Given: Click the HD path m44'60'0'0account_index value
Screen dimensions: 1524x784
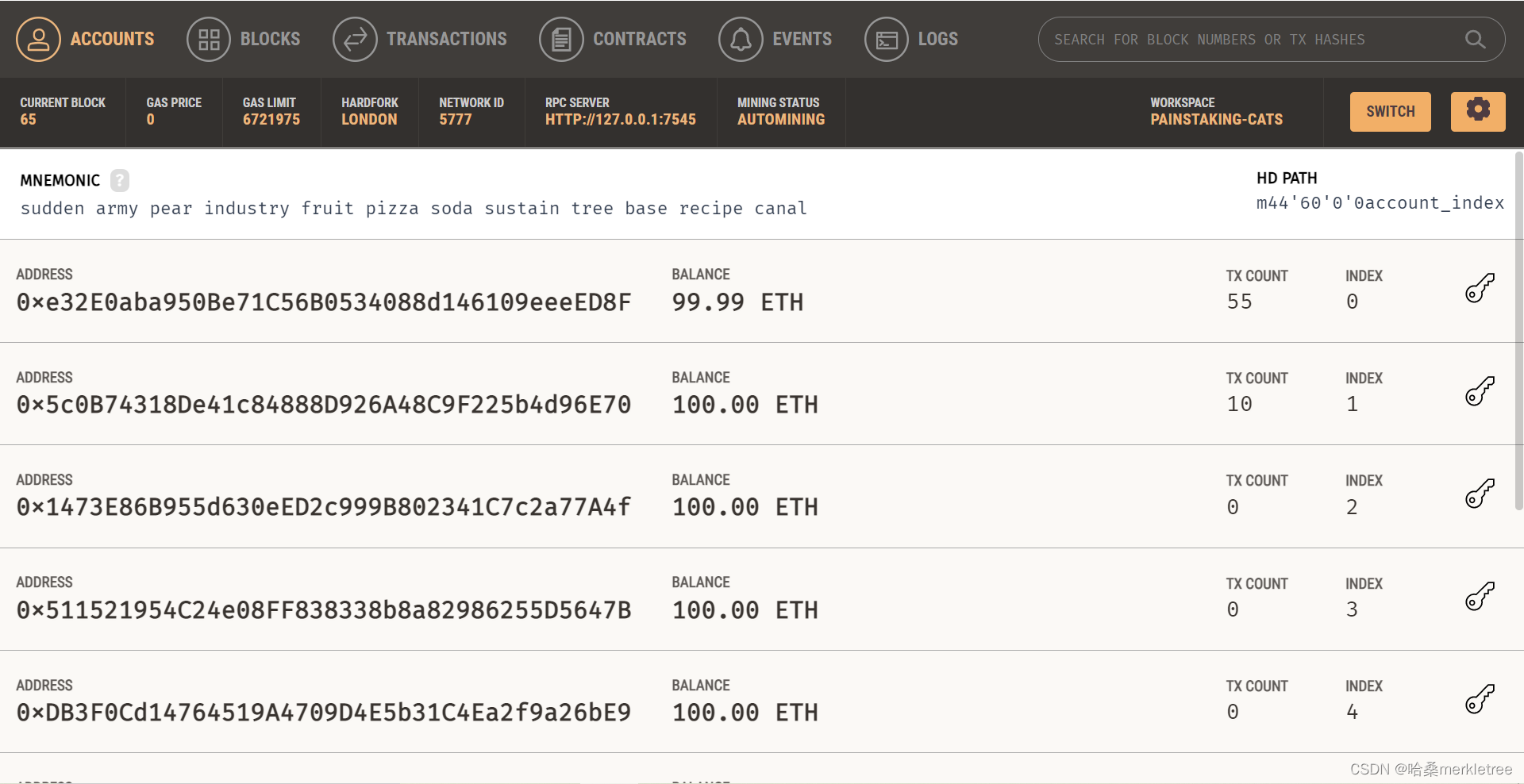Looking at the screenshot, I should click(1380, 203).
